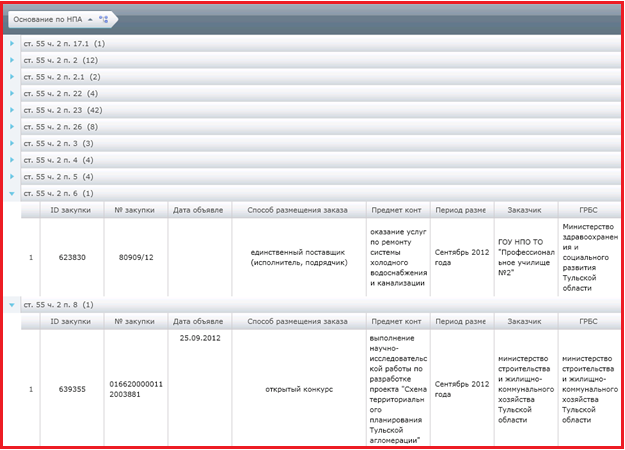Expand group ст. 55 ч. 2 п. 4 (4)
The image size is (625, 450).
12,160
